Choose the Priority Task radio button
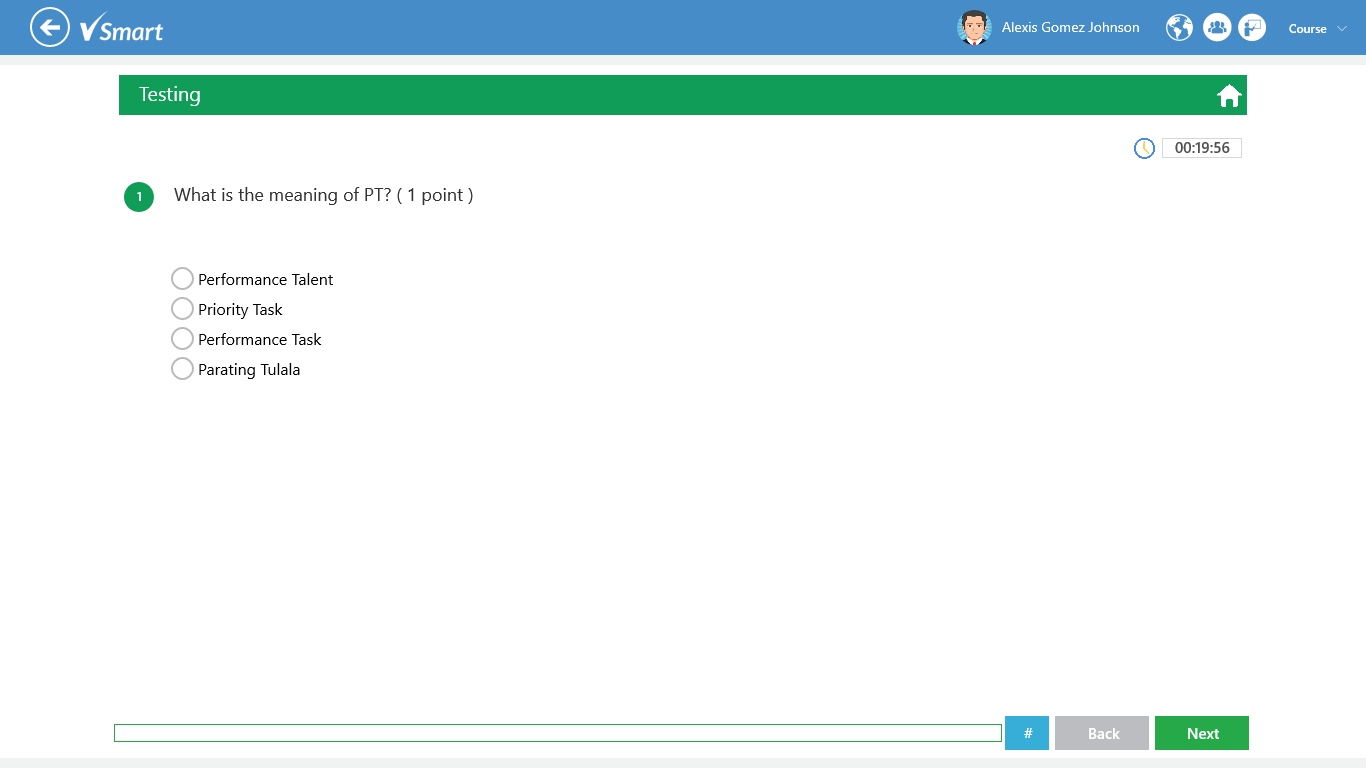 pos(182,309)
